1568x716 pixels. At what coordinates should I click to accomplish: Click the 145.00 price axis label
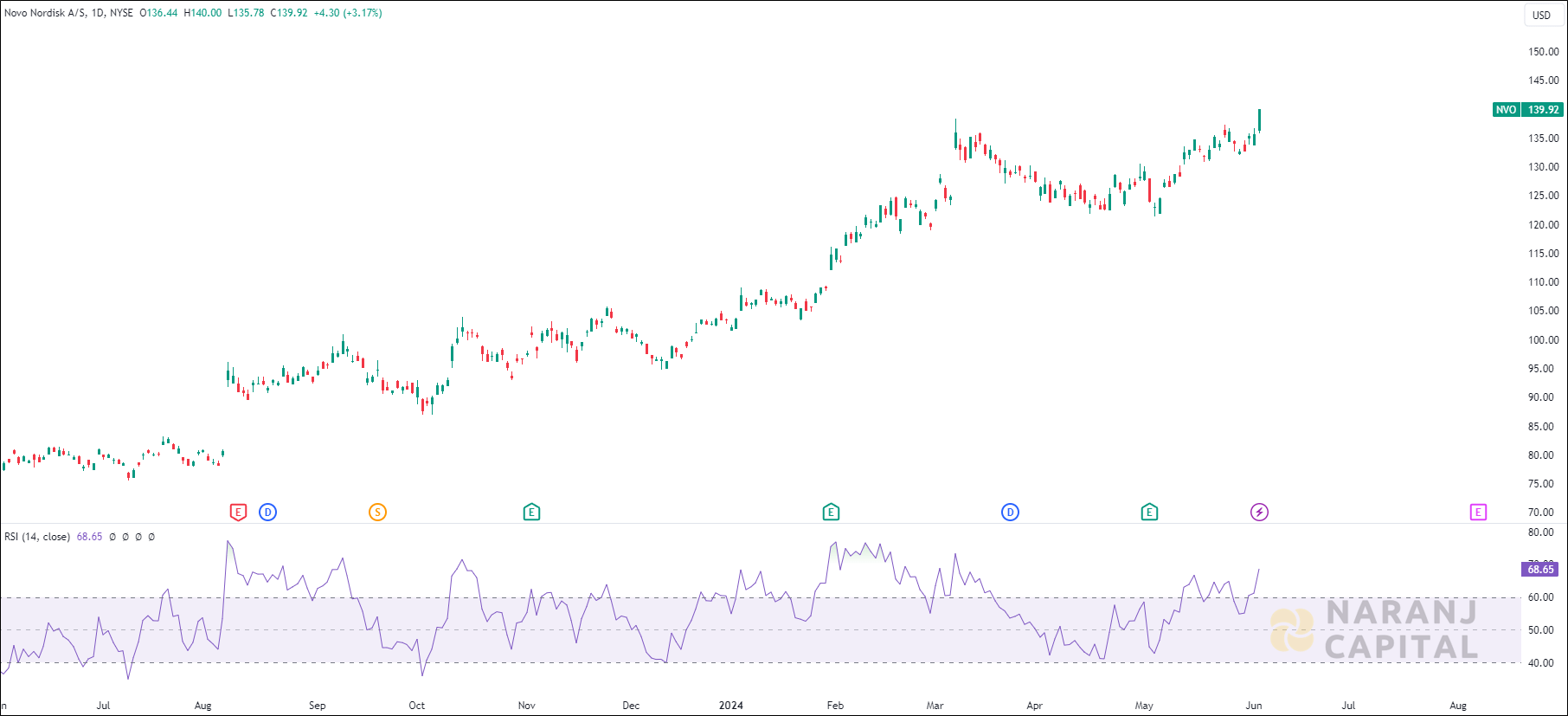tap(1543, 81)
